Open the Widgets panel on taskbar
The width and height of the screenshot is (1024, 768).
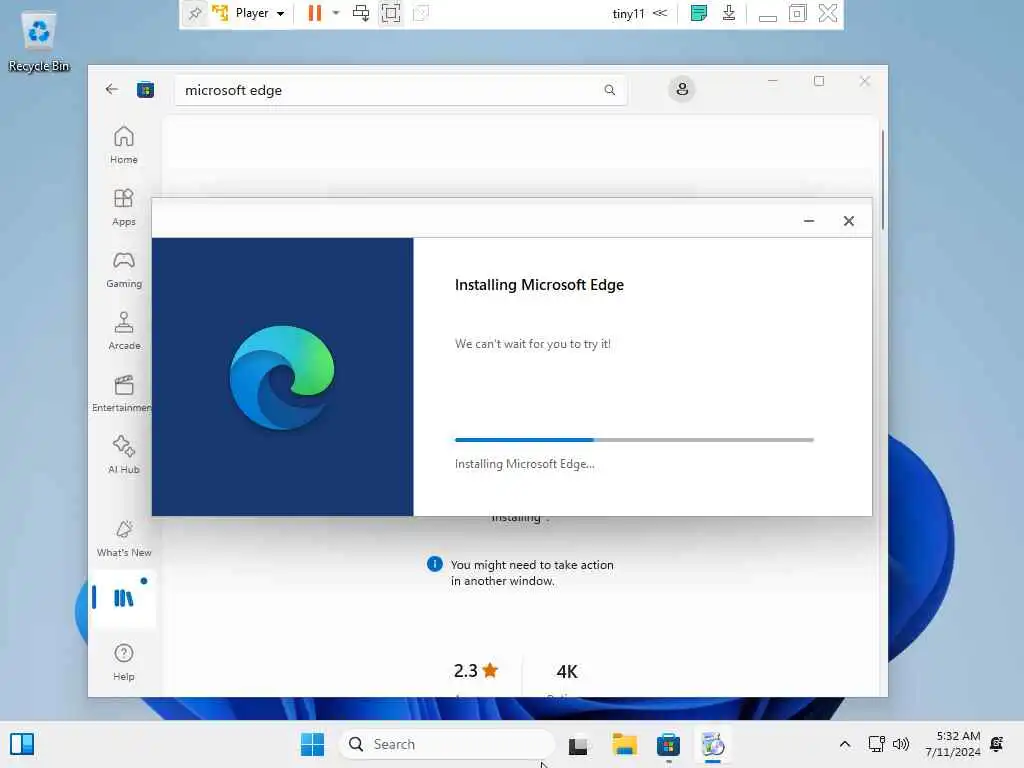pyautogui.click(x=22, y=744)
